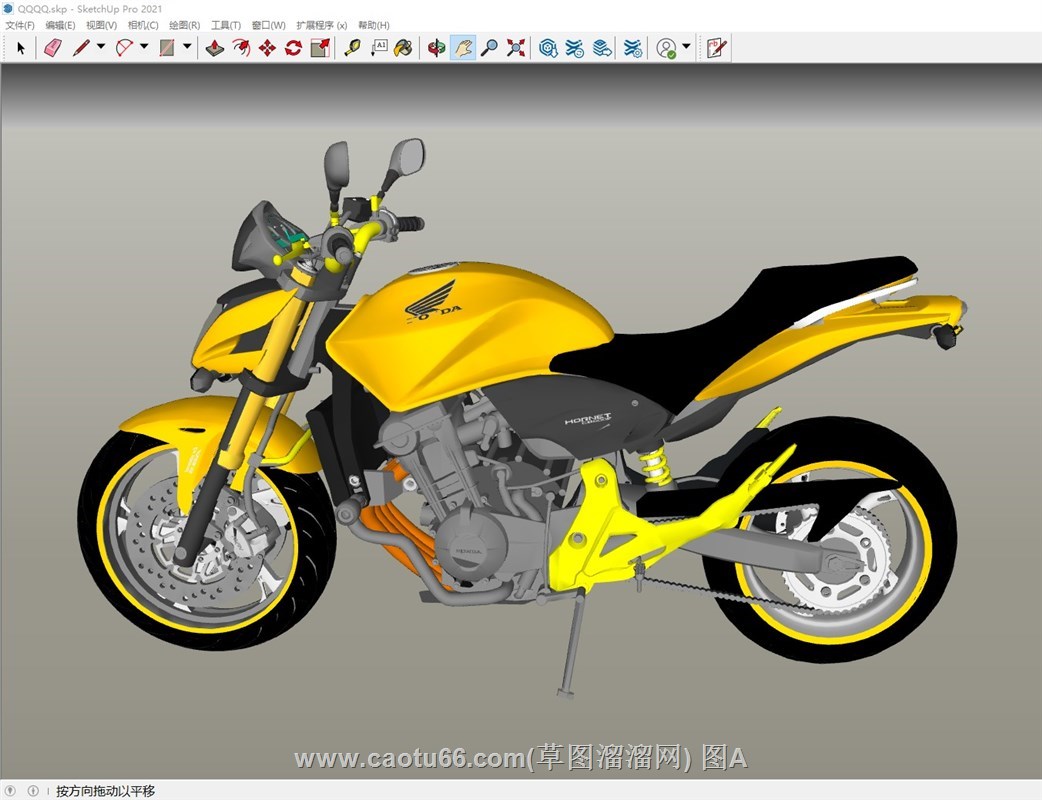Open the 扩展程序 extensions menu
Screen dimensions: 1042x800
322,25
